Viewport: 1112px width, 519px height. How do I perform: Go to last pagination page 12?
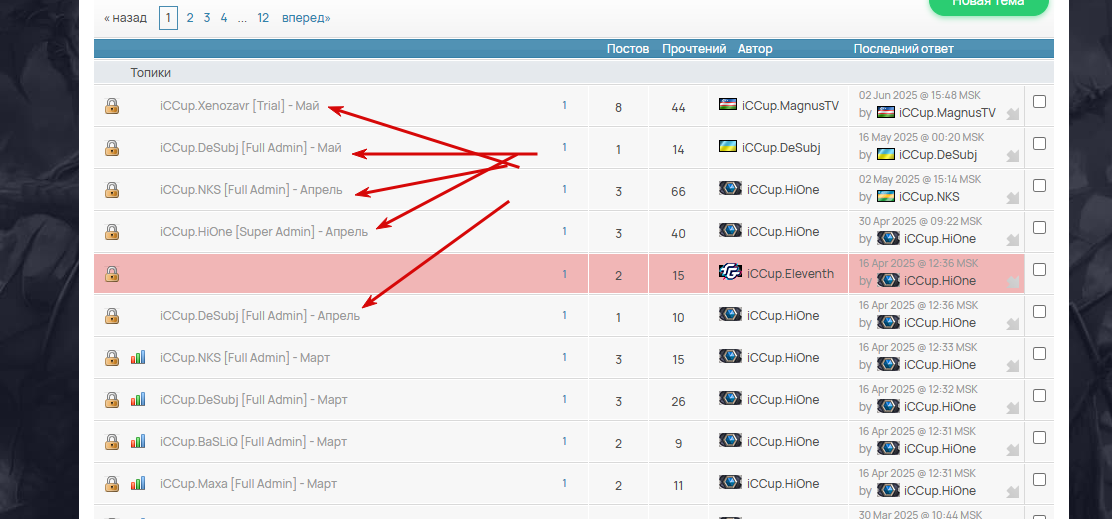click(x=263, y=18)
